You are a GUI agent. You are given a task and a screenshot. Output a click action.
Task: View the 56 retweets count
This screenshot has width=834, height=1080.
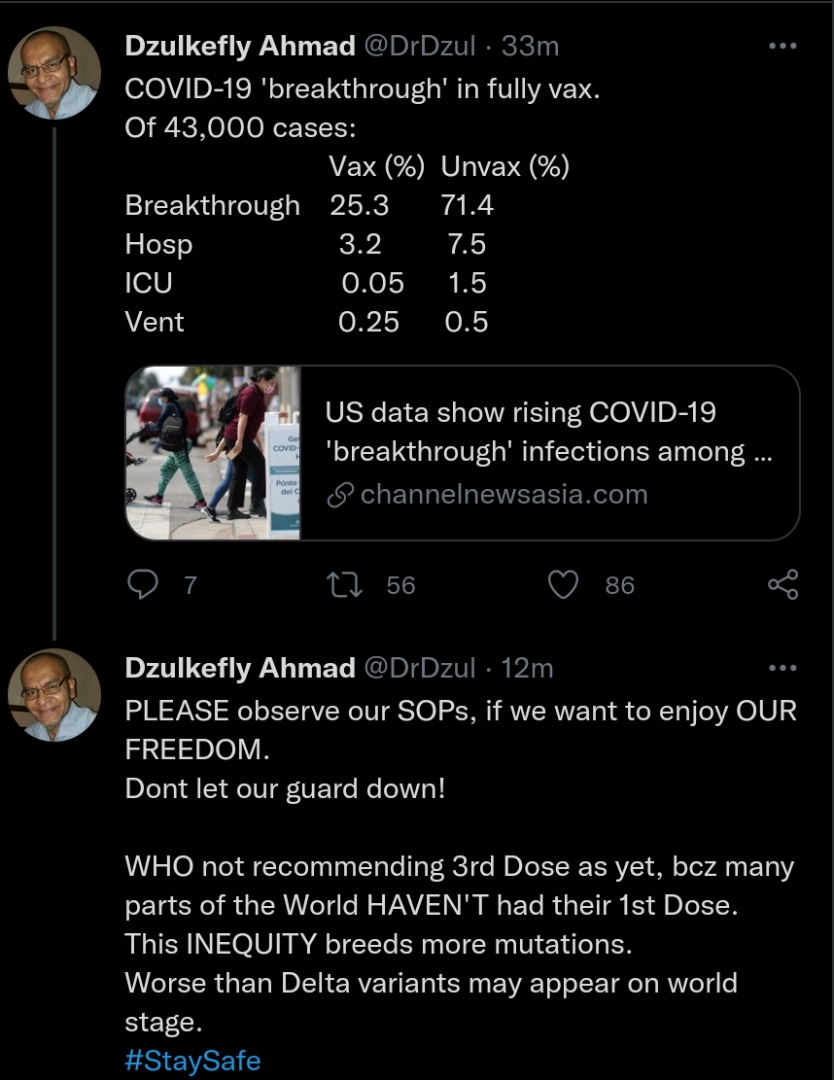click(401, 585)
